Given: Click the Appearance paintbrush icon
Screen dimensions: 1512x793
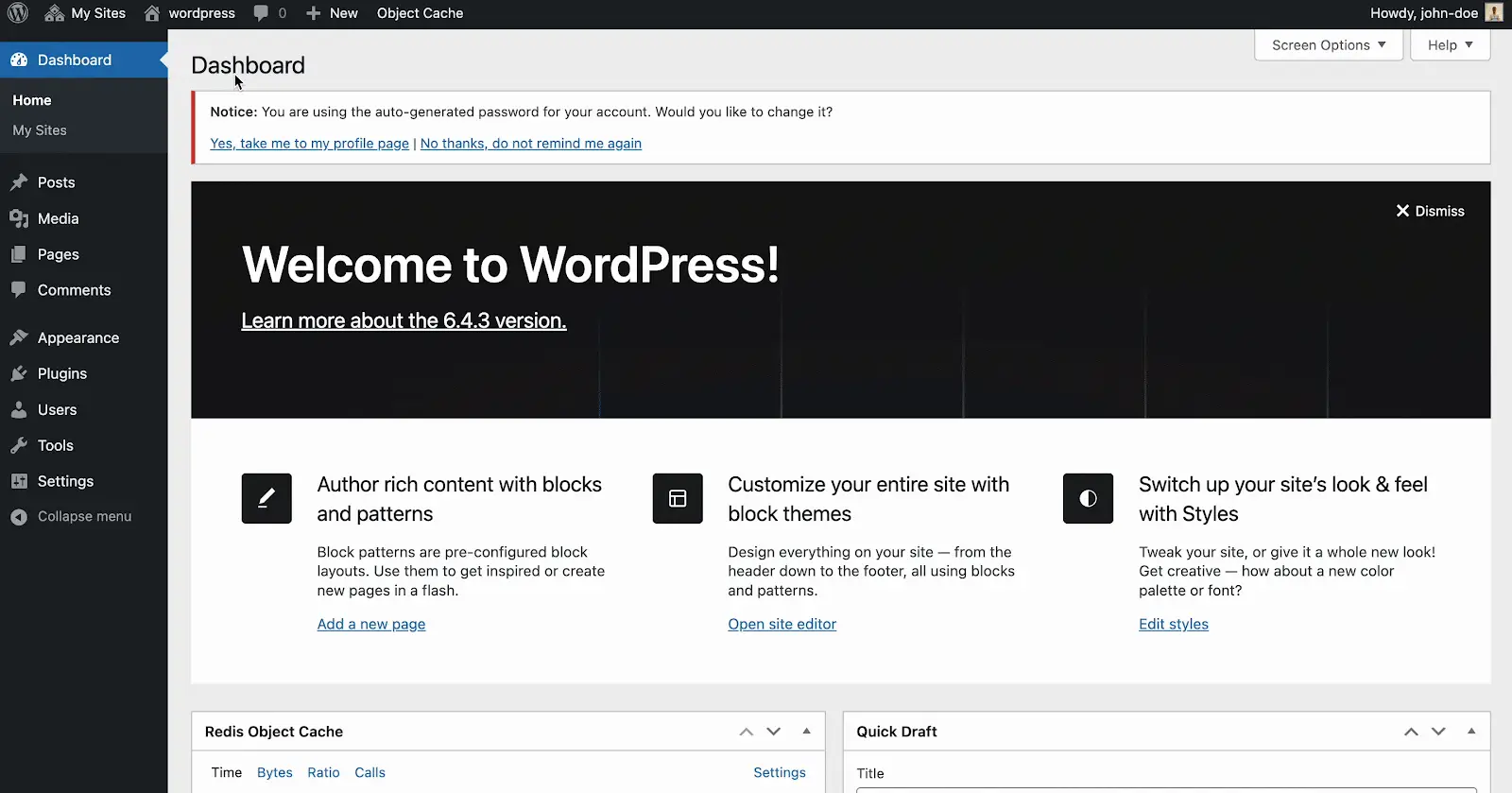Looking at the screenshot, I should coord(19,337).
